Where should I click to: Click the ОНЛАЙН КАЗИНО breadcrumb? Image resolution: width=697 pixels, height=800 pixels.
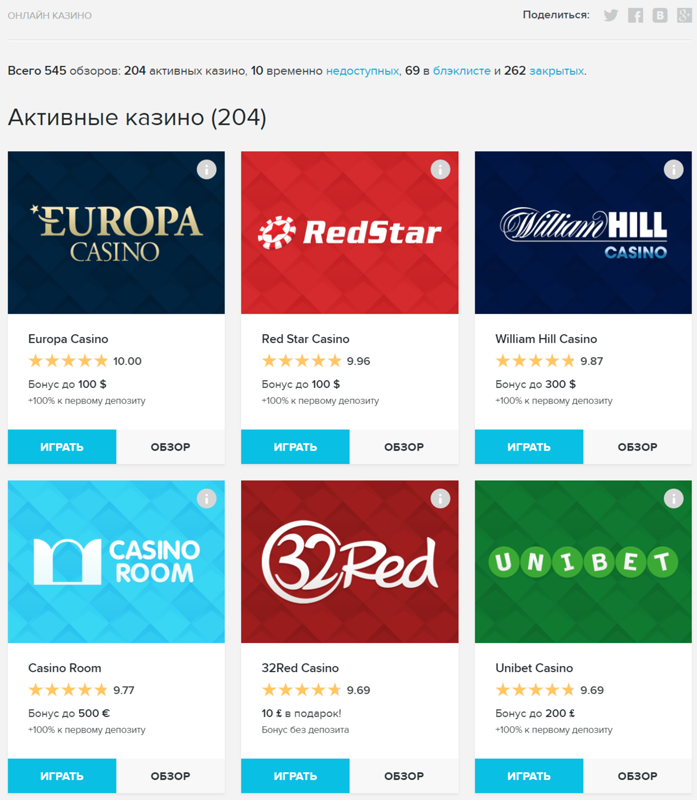(x=49, y=16)
